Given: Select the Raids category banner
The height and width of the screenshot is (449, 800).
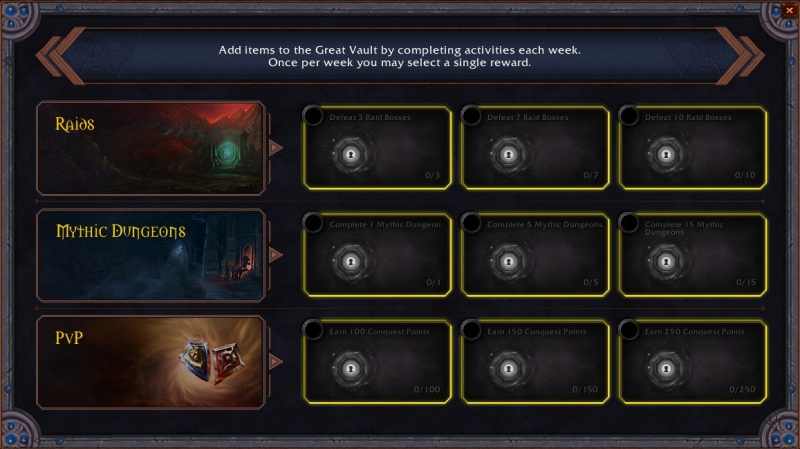Looking at the screenshot, I should (x=151, y=148).
